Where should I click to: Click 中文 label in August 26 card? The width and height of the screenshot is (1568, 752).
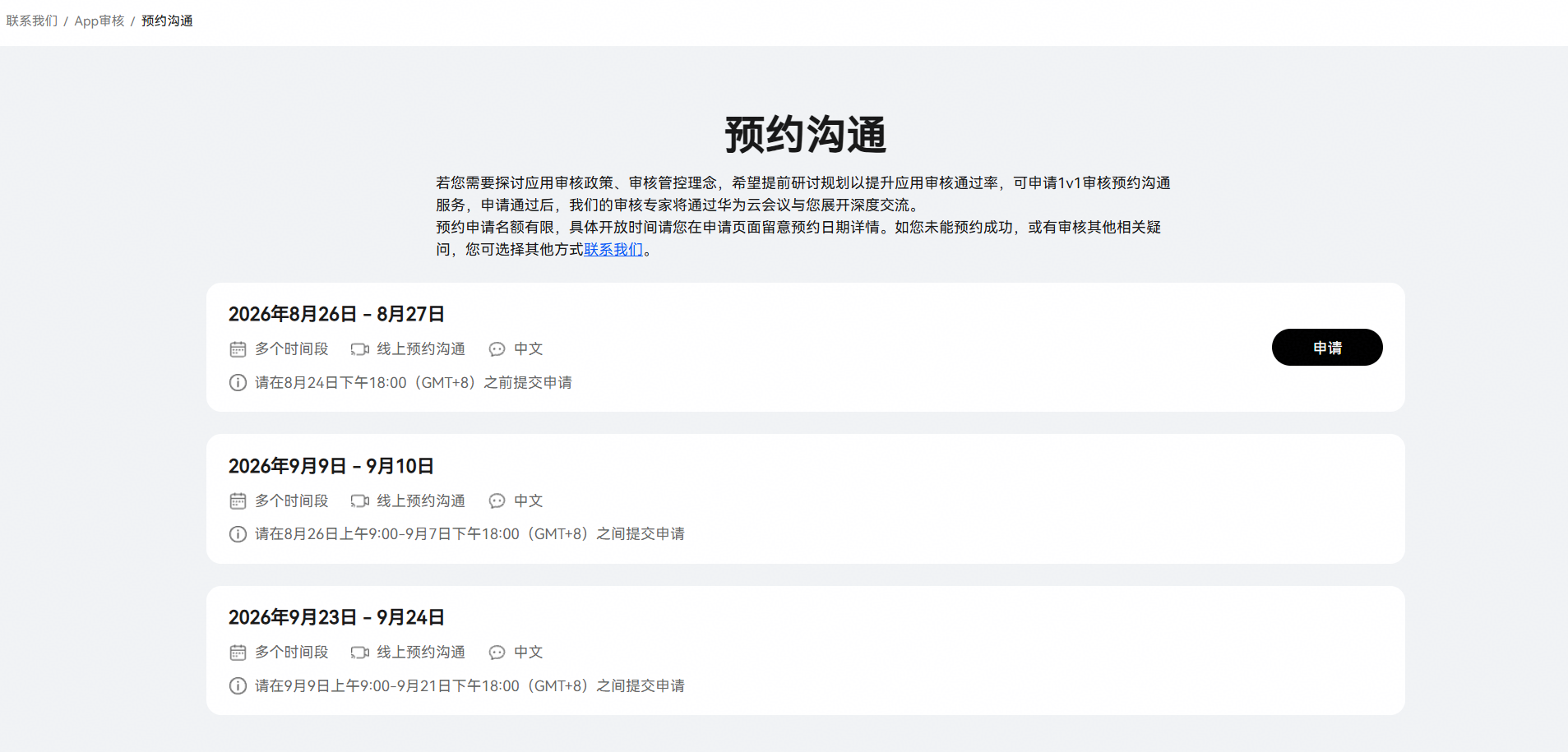tap(529, 349)
